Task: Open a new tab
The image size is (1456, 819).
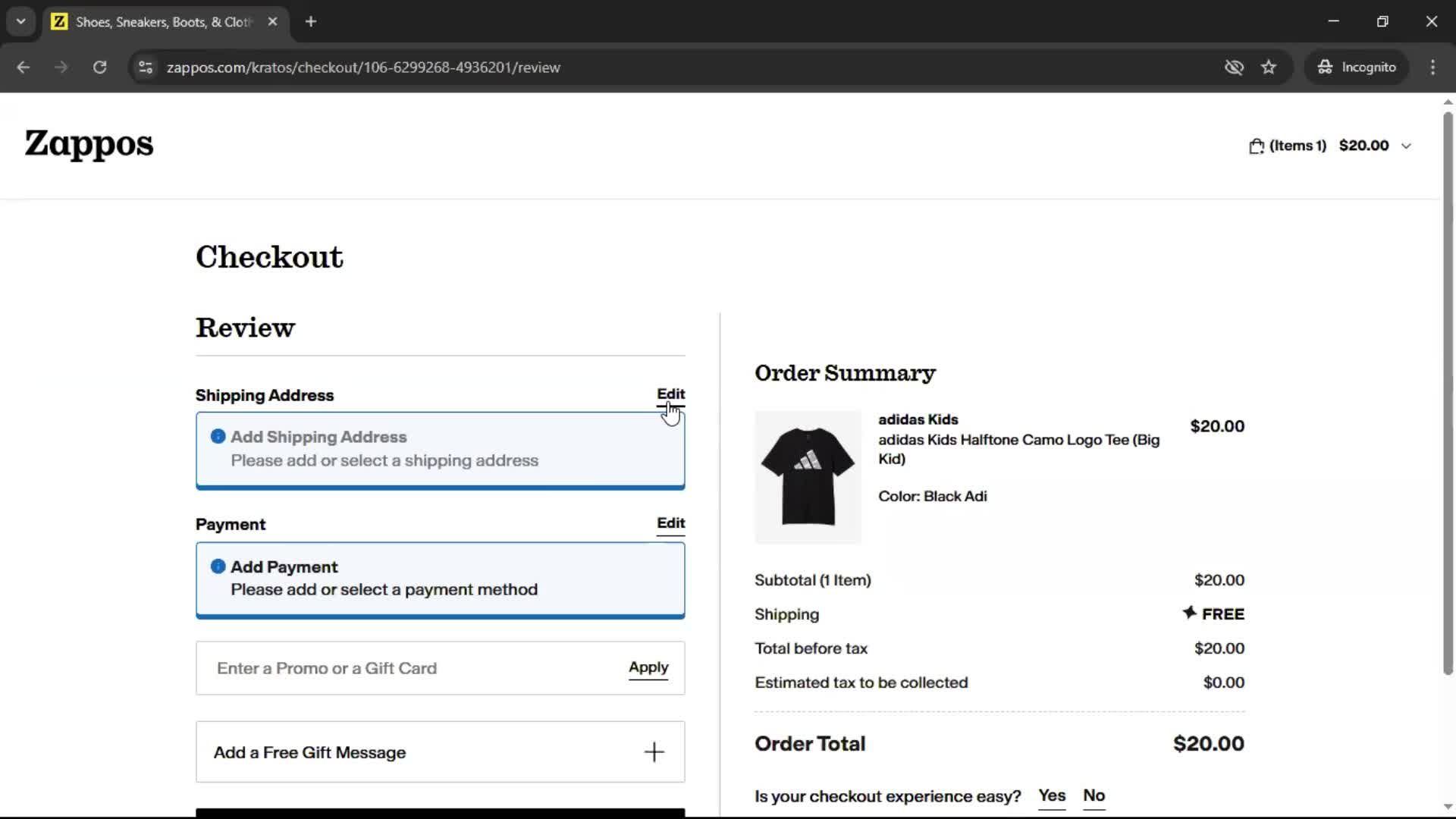Action: [310, 22]
